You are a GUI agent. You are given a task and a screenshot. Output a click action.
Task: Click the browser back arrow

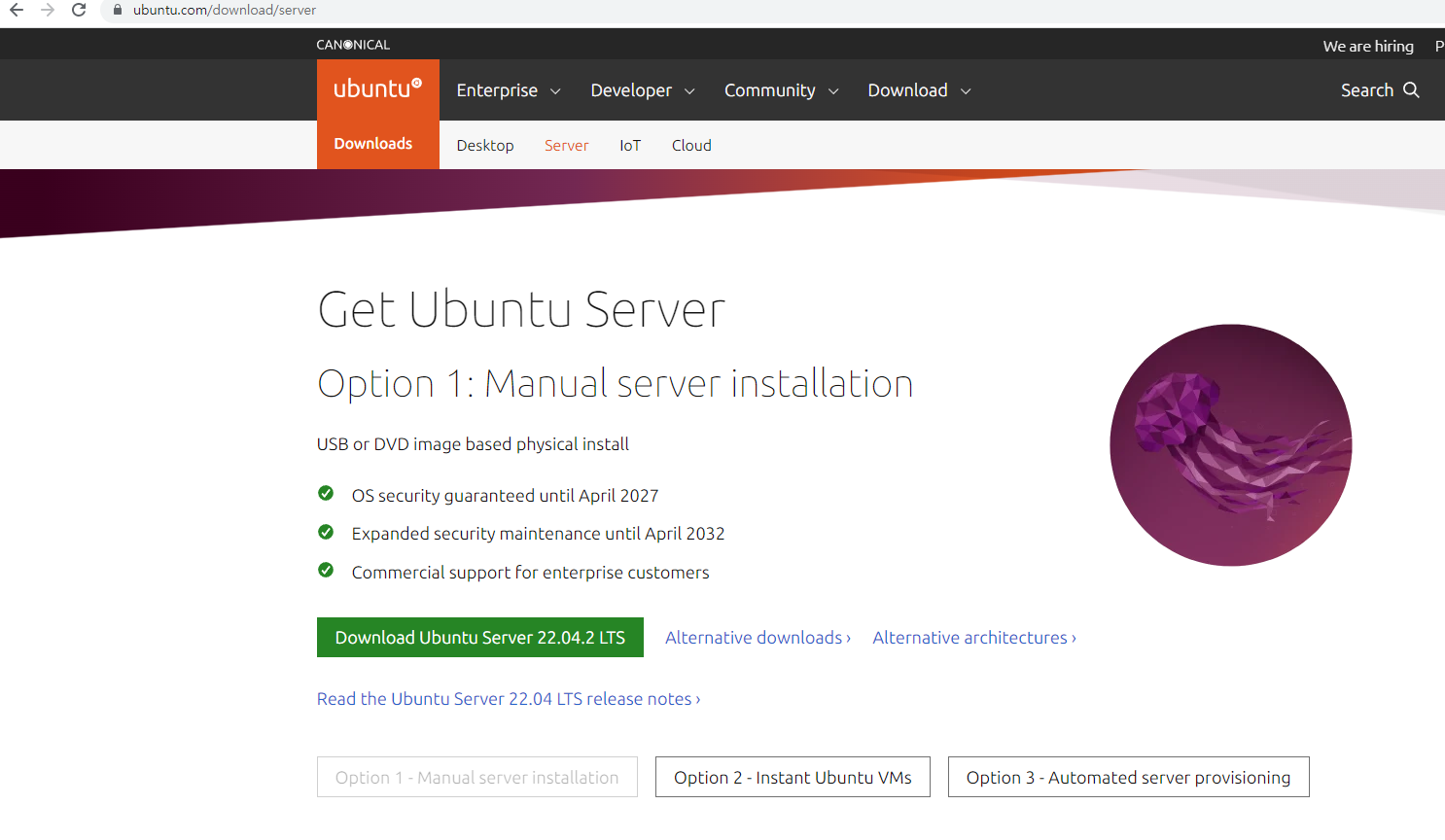(17, 10)
